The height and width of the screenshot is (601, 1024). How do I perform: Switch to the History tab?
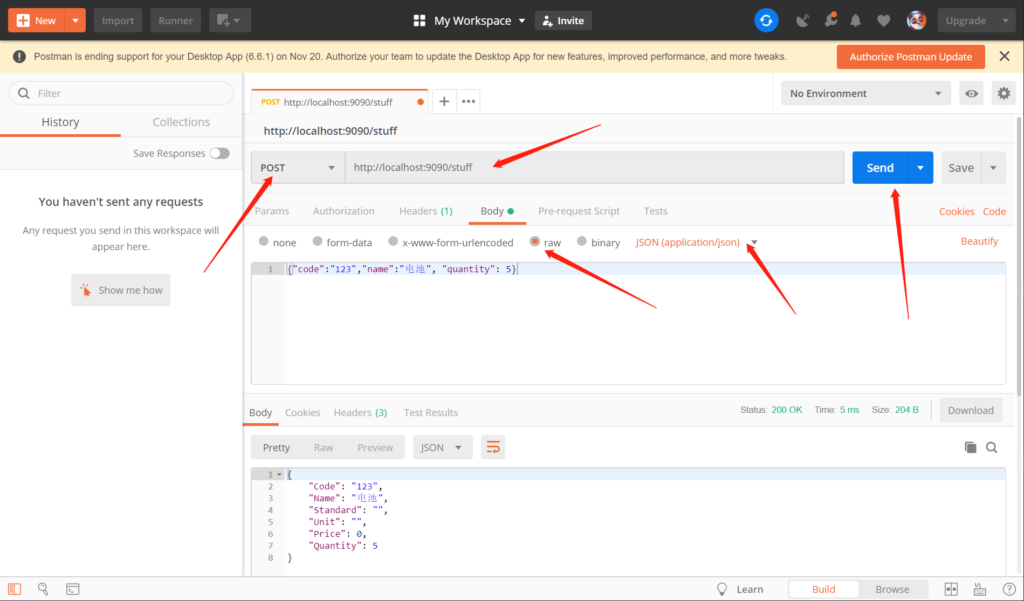(60, 122)
